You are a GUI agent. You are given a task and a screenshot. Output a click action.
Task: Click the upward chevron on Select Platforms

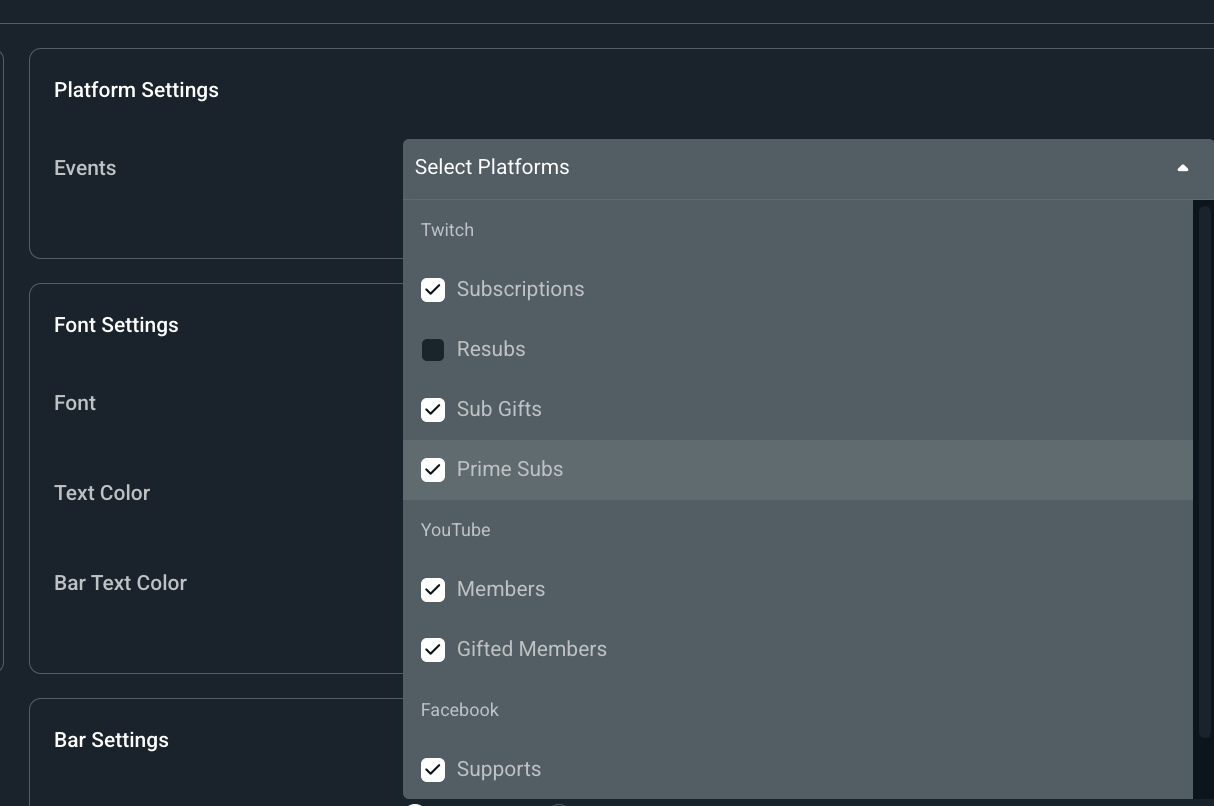point(1183,168)
